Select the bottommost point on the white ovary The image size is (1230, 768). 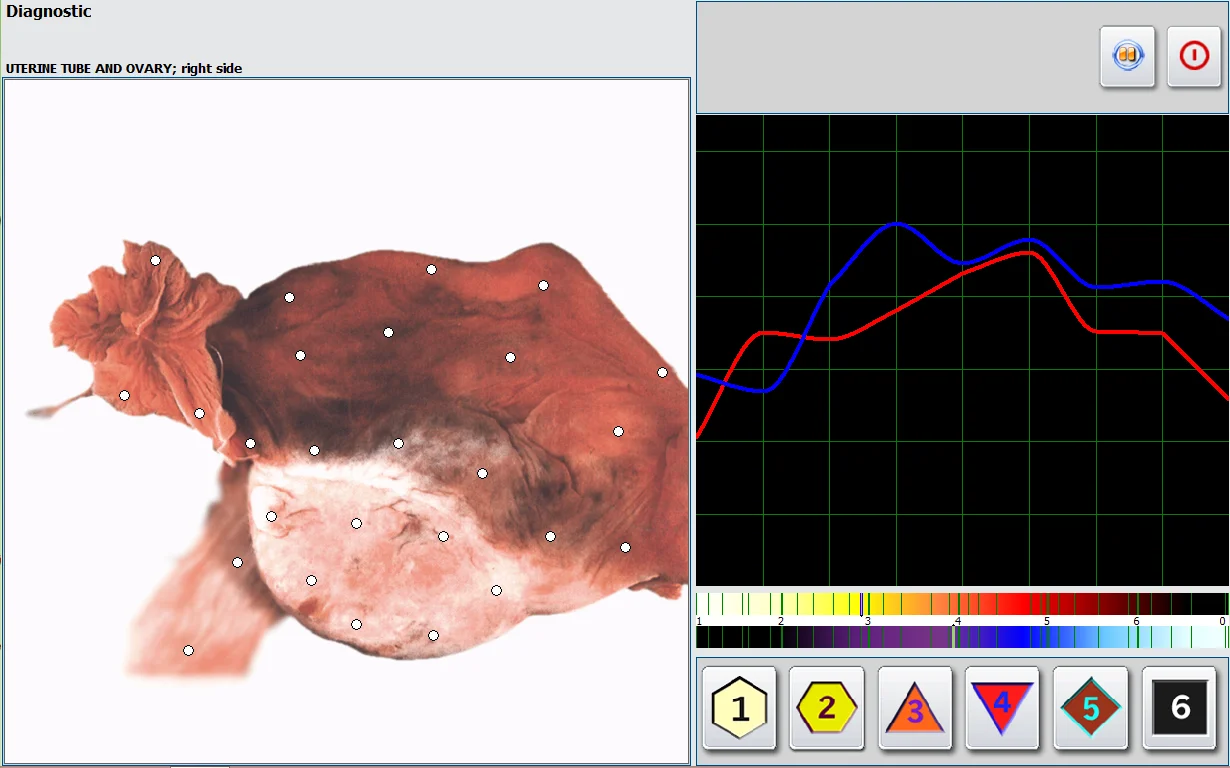pos(433,635)
